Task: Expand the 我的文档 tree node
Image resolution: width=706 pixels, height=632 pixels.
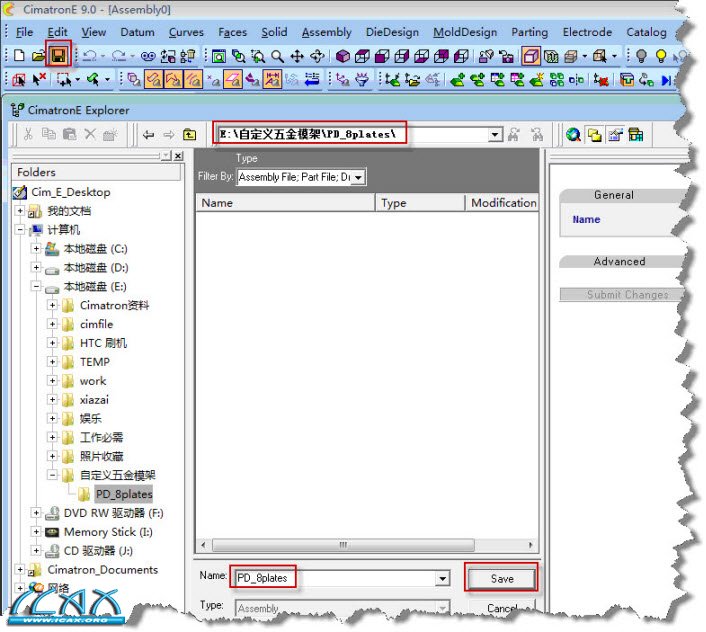Action: pyautogui.click(x=20, y=211)
